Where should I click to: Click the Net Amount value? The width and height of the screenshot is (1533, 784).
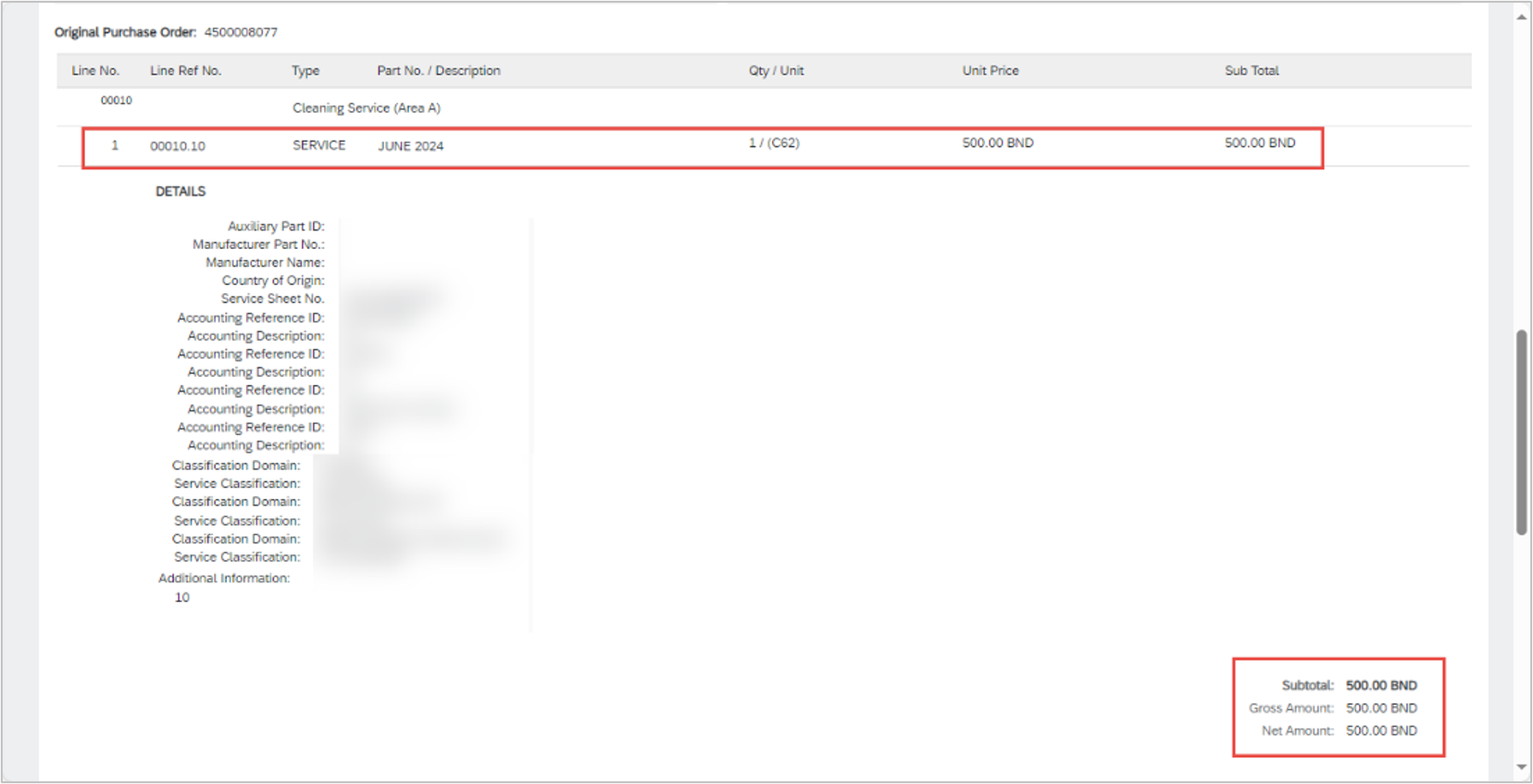pyautogui.click(x=1380, y=730)
